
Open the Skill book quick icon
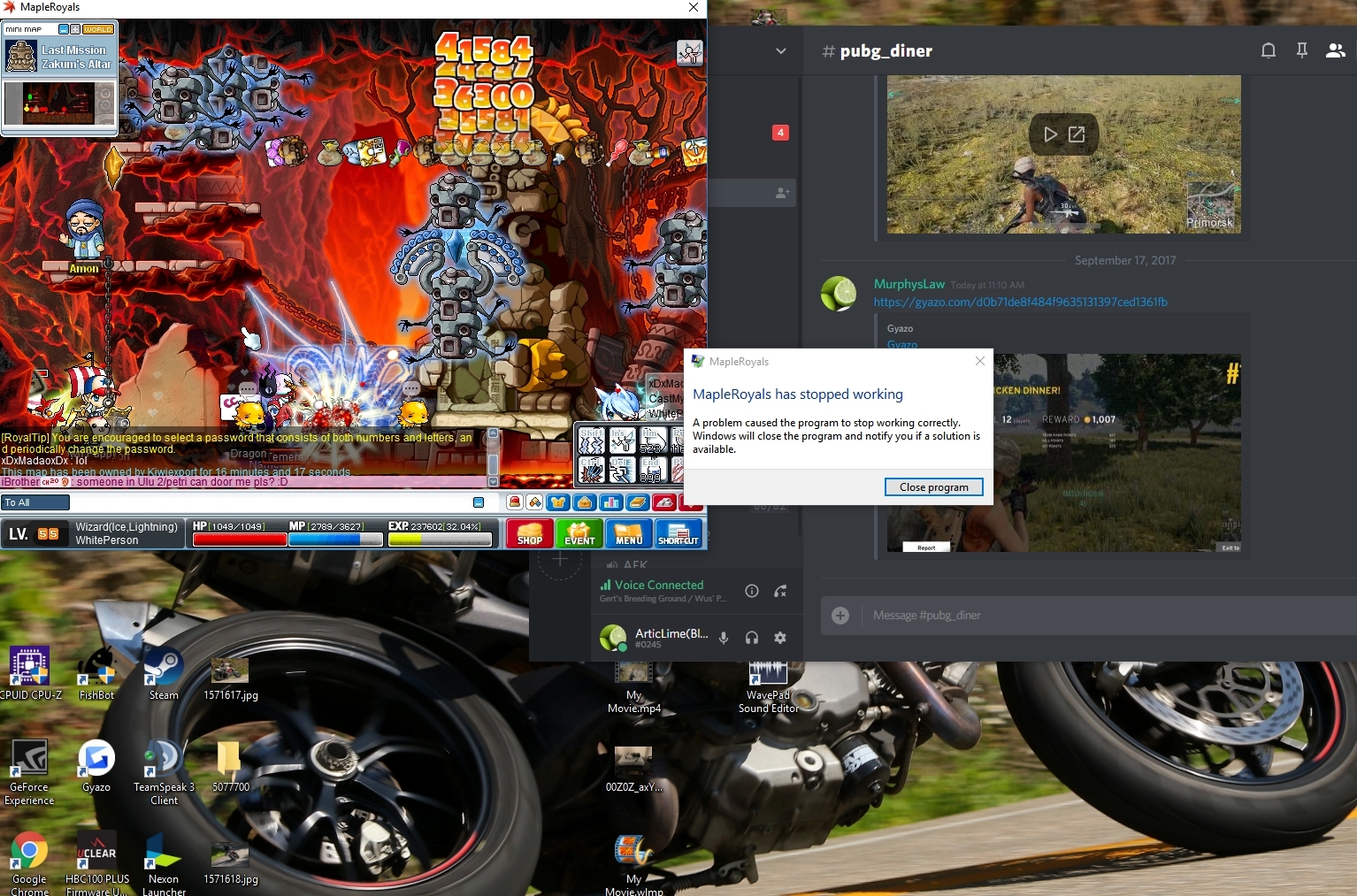click(638, 502)
